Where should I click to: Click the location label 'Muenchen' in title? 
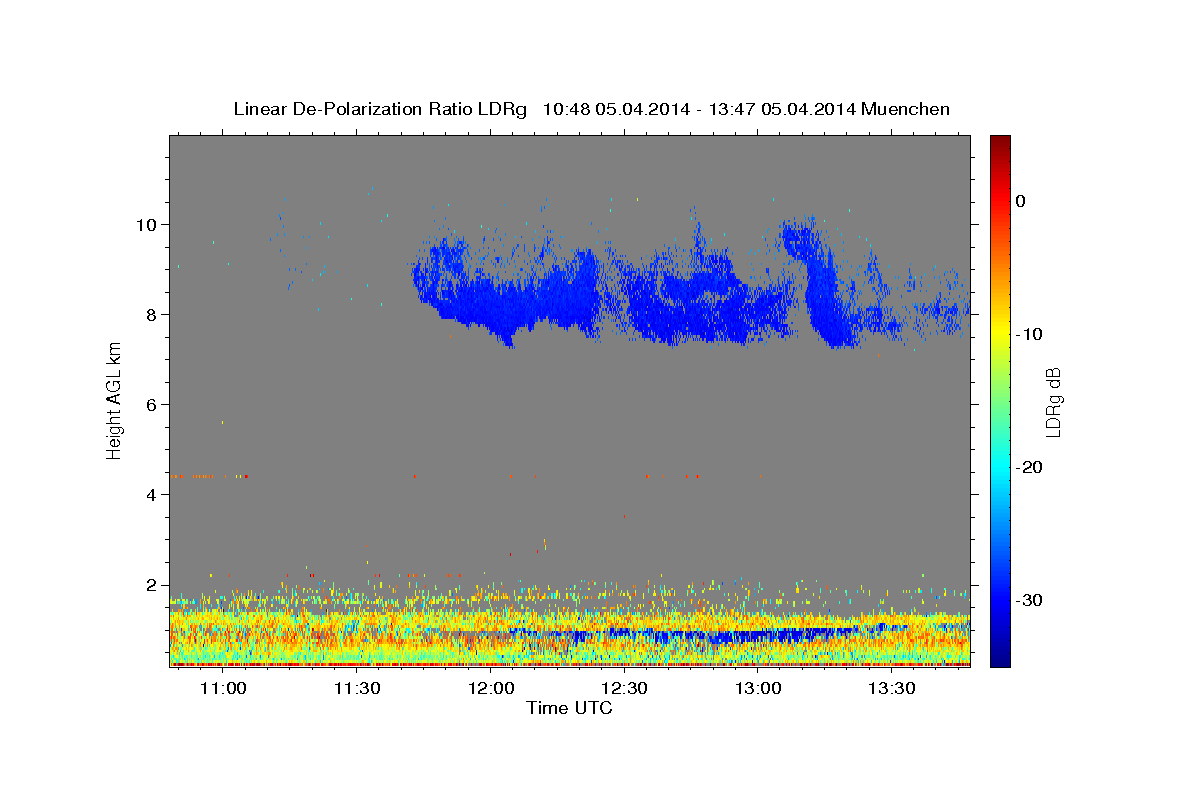coord(906,109)
